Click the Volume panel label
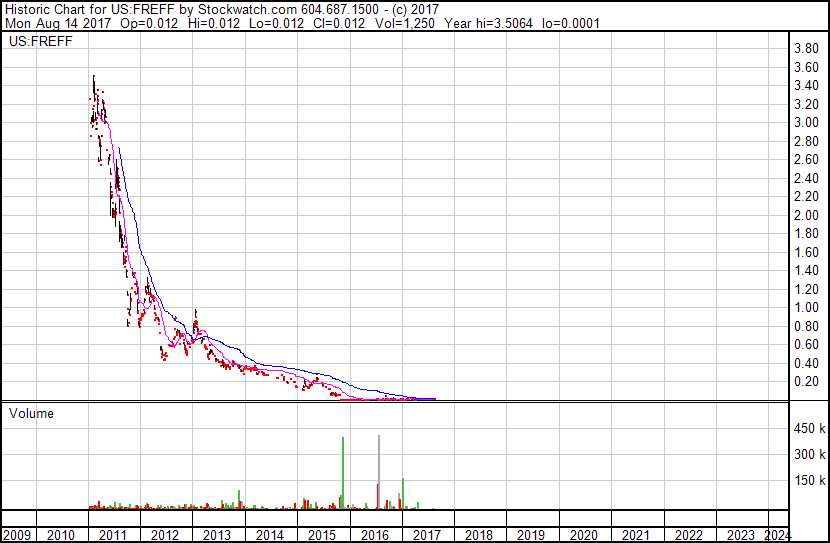Viewport: 830px width, 543px height. (31, 414)
